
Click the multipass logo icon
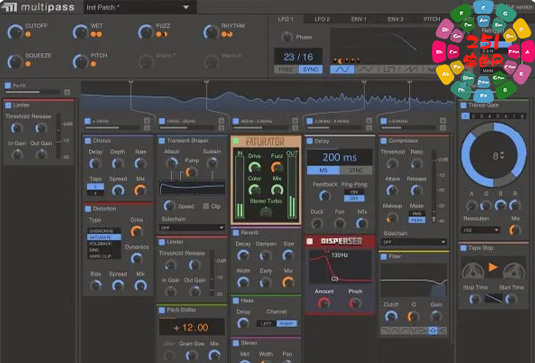[9, 7]
